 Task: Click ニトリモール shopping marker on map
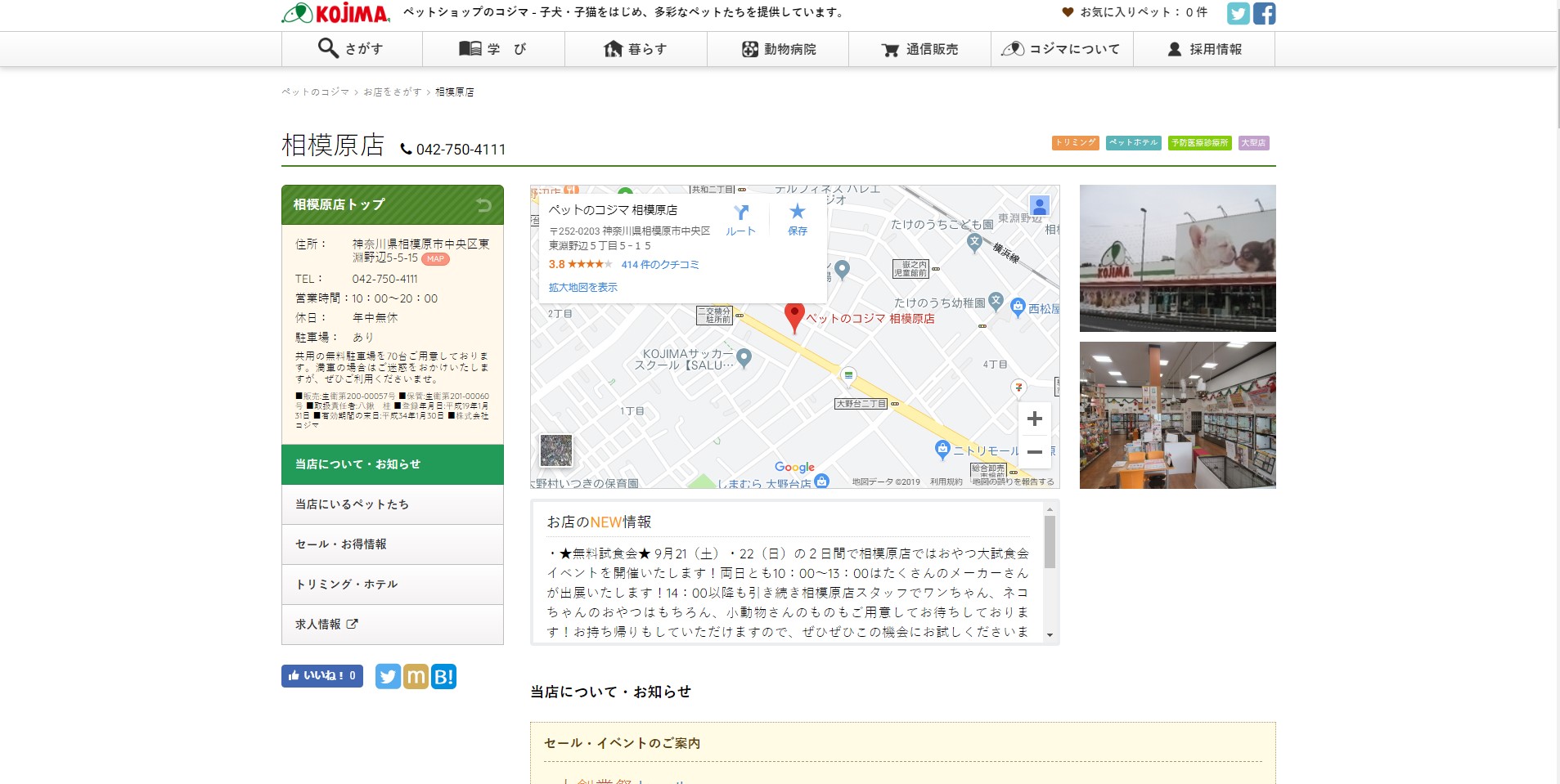point(942,449)
